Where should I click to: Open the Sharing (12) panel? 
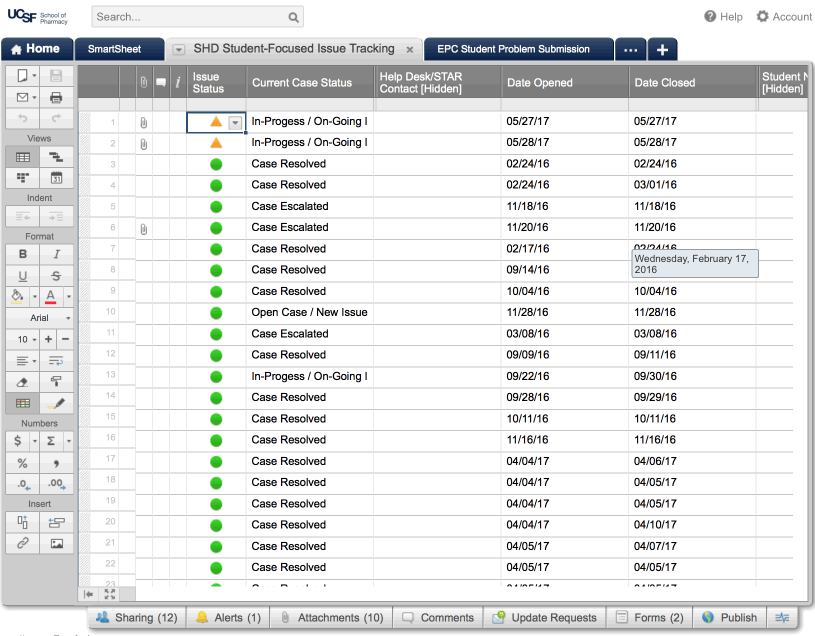tap(136, 618)
